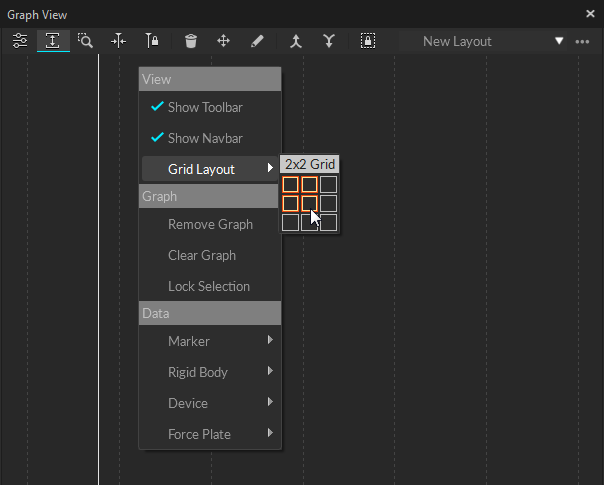Select the pencil draw tool

click(257, 41)
